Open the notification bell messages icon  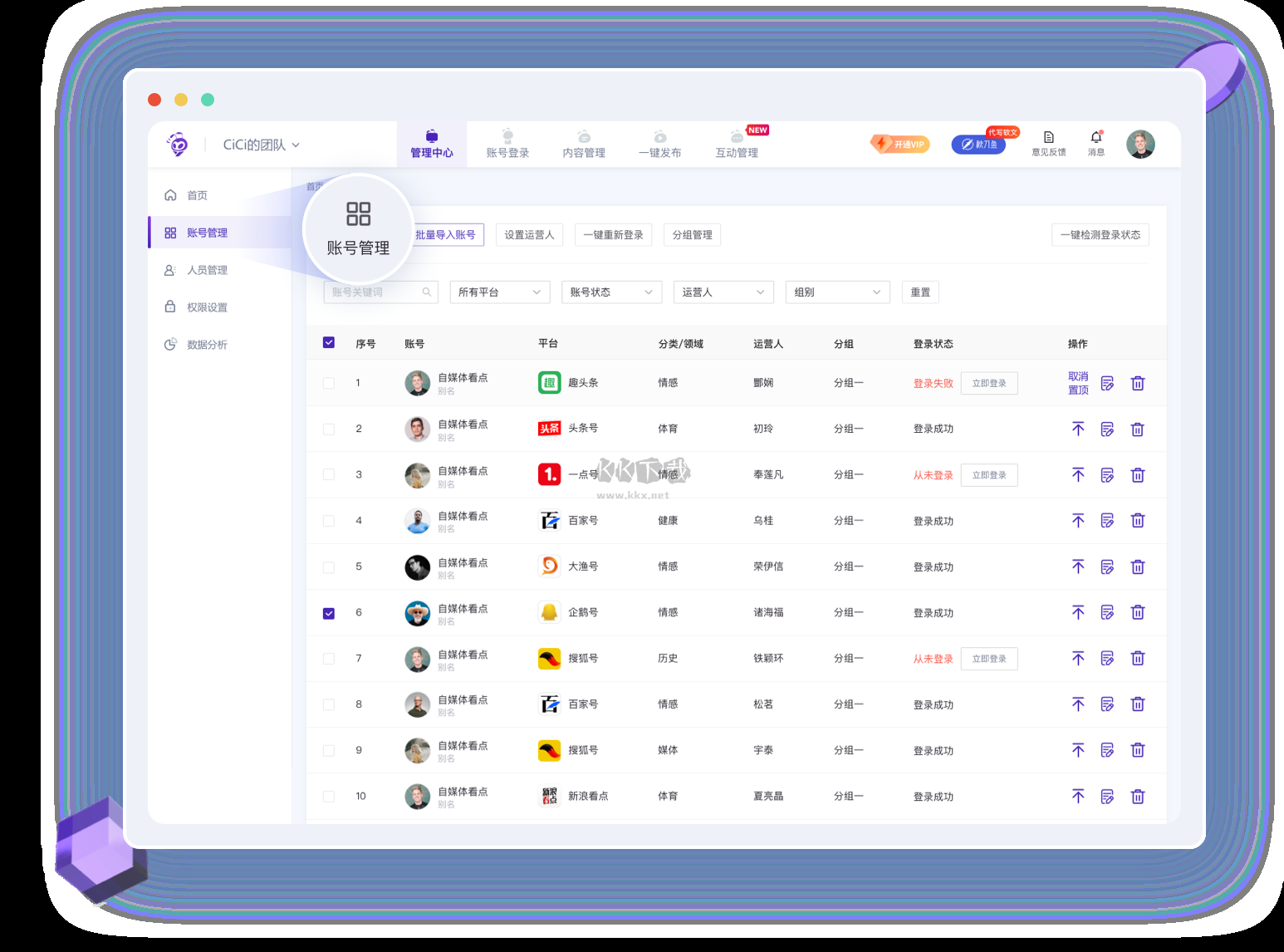point(1096,138)
